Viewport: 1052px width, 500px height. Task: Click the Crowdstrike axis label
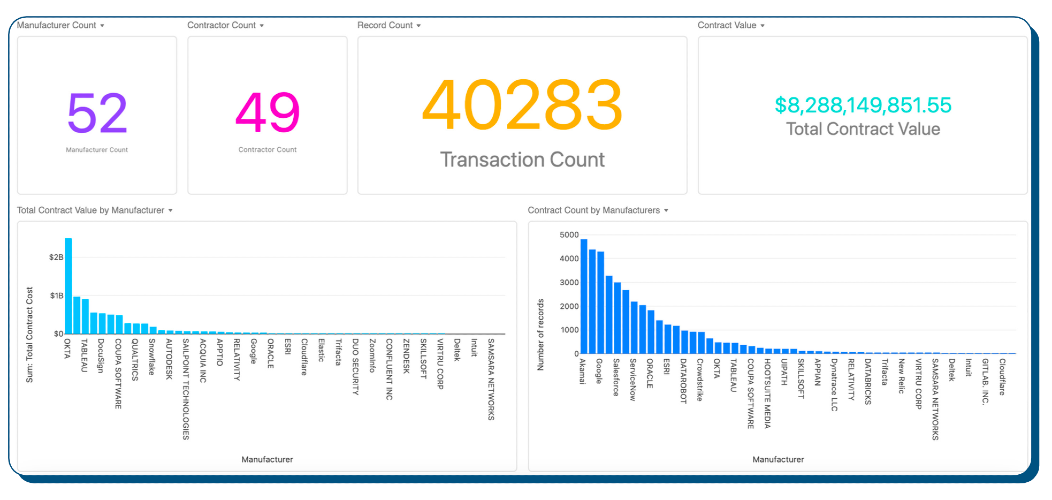coord(700,379)
